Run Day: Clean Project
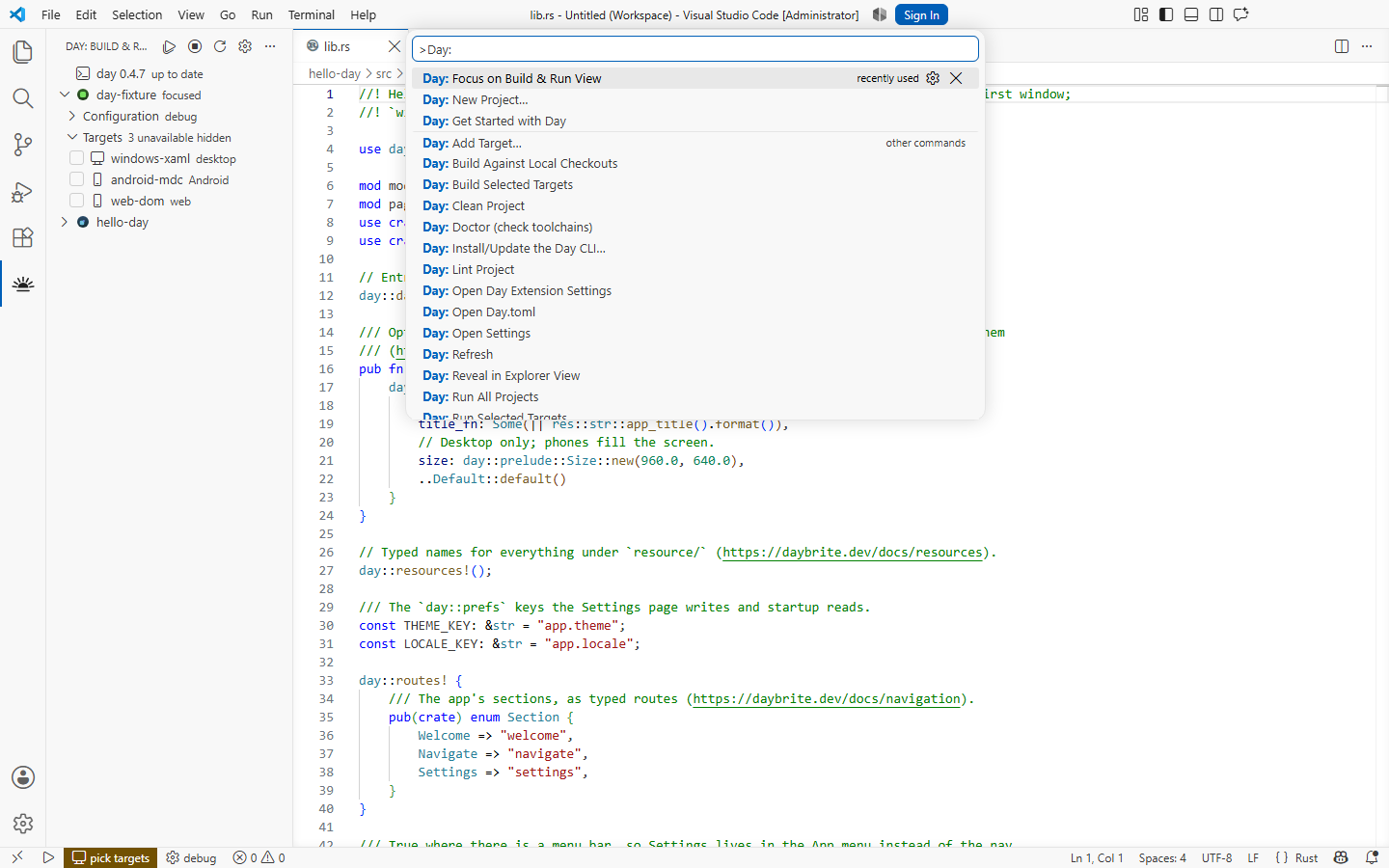 (x=694, y=205)
